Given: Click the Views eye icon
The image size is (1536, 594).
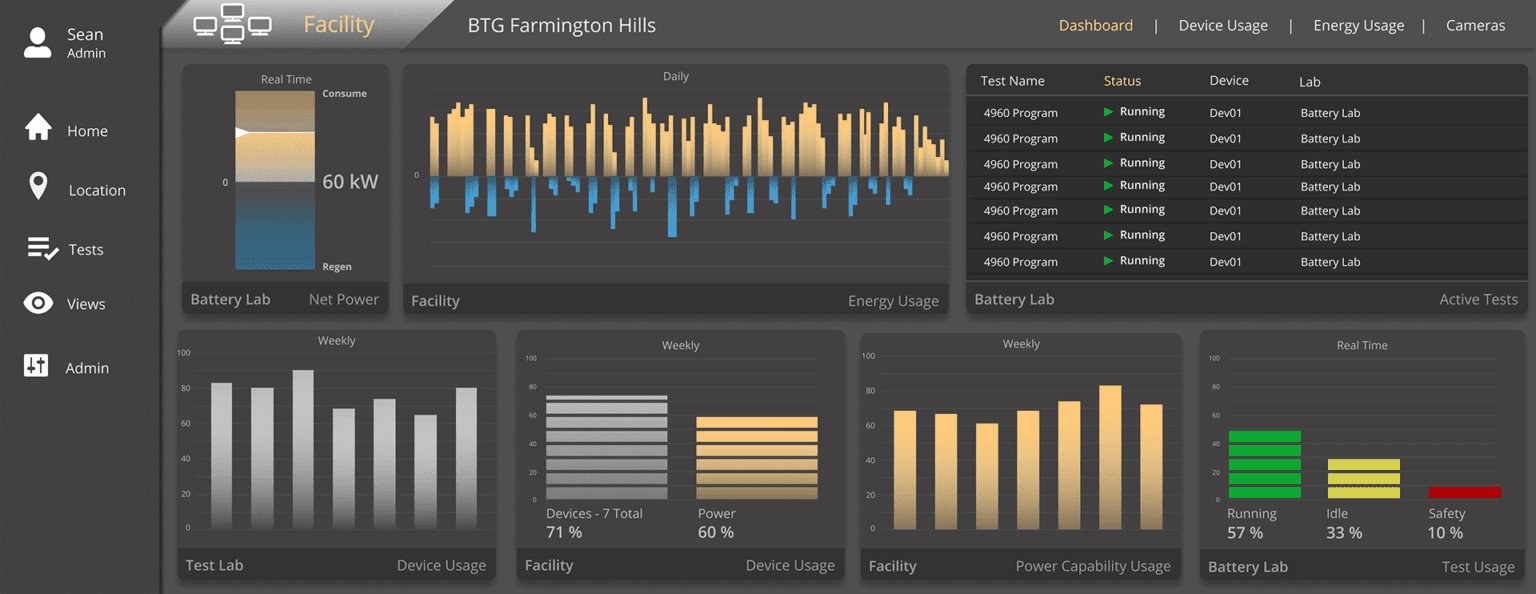Looking at the screenshot, I should tap(38, 304).
